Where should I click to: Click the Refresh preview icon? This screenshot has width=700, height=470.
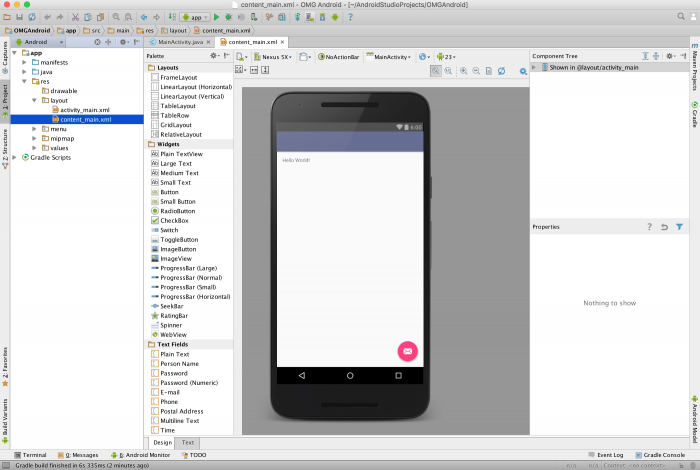click(x=501, y=71)
